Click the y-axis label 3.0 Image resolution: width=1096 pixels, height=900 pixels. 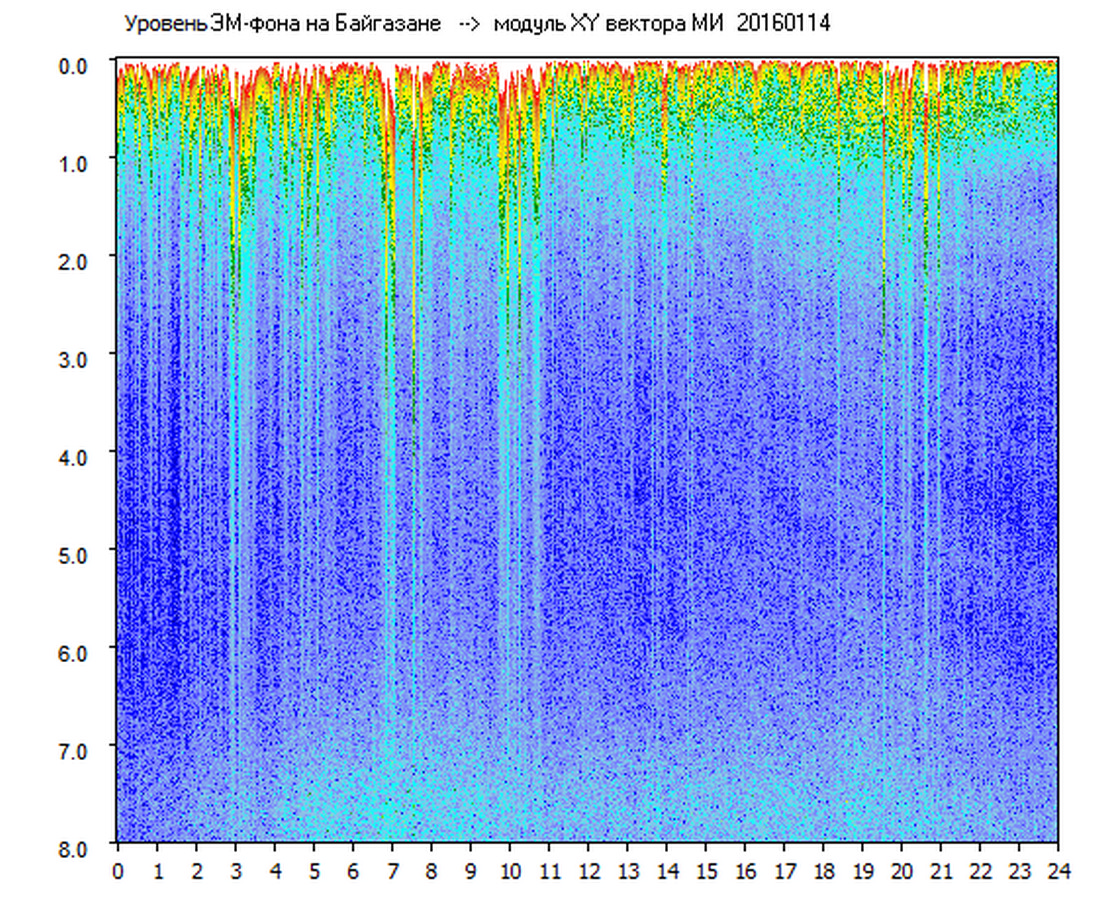tap(76, 358)
